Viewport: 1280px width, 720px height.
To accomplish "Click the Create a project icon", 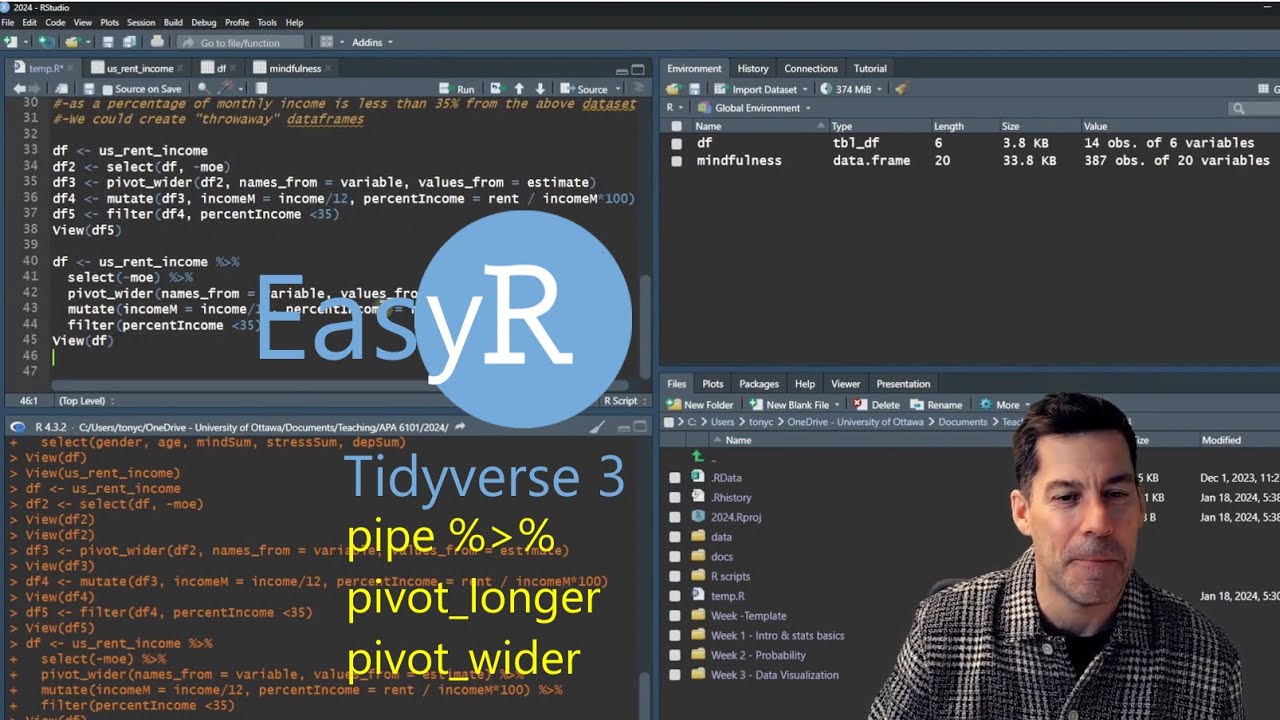I will 45,42.
